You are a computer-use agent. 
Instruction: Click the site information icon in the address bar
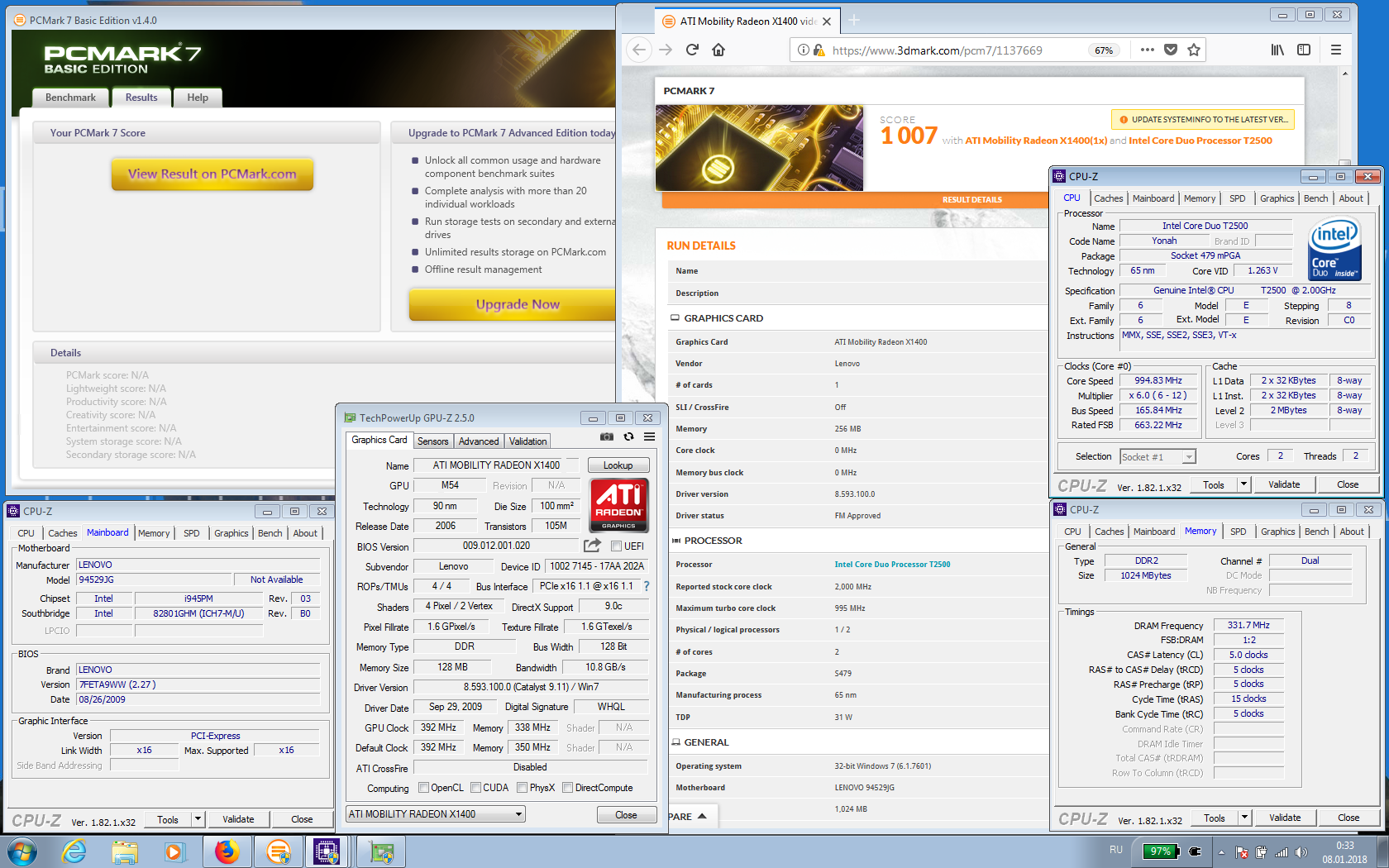pyautogui.click(x=803, y=50)
